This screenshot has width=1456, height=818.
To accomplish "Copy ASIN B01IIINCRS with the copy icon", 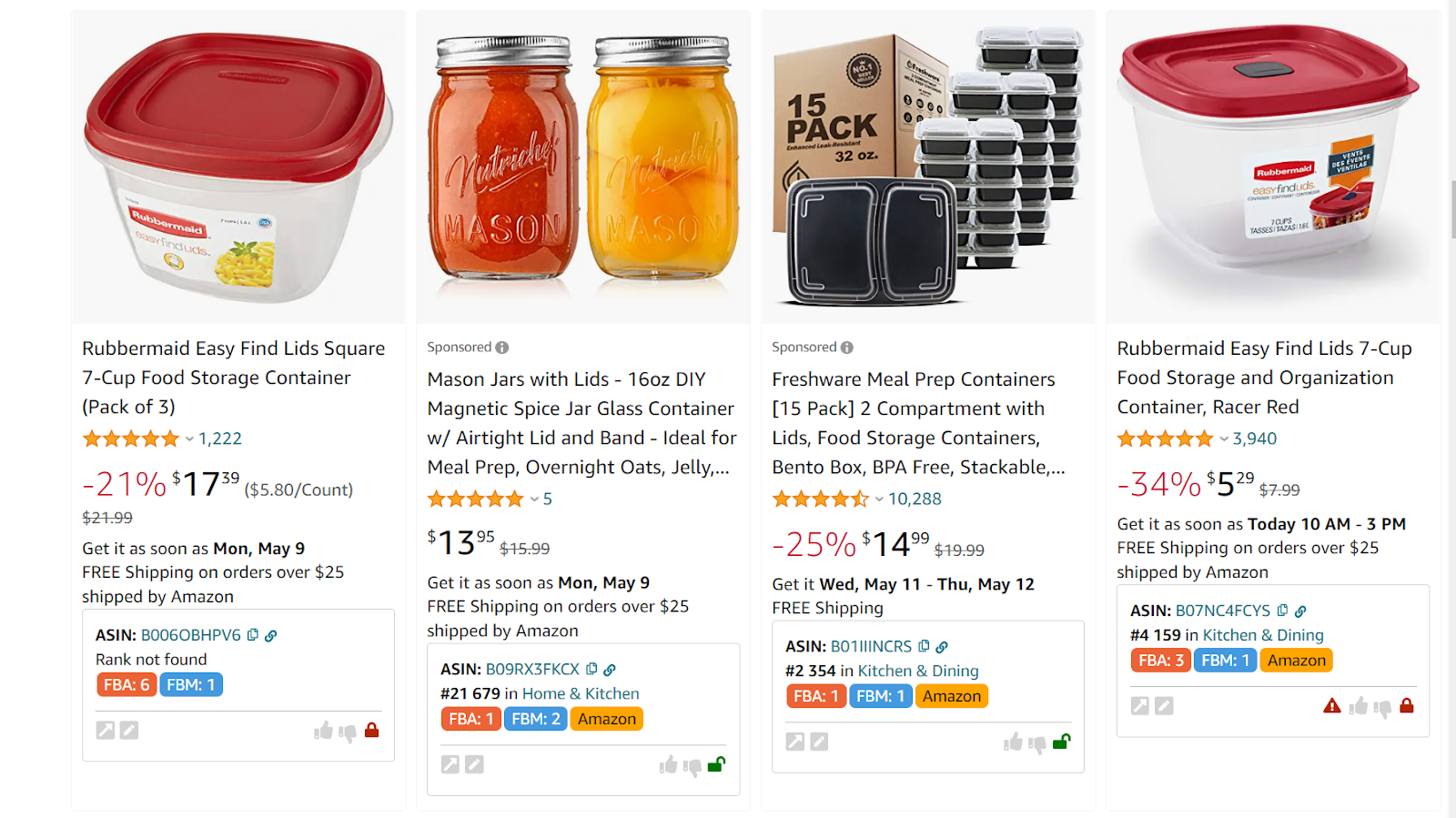I will click(x=925, y=646).
